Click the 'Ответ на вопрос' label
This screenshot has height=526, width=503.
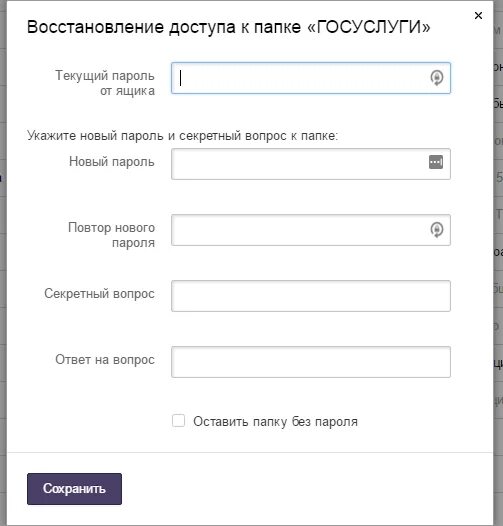[x=105, y=360]
